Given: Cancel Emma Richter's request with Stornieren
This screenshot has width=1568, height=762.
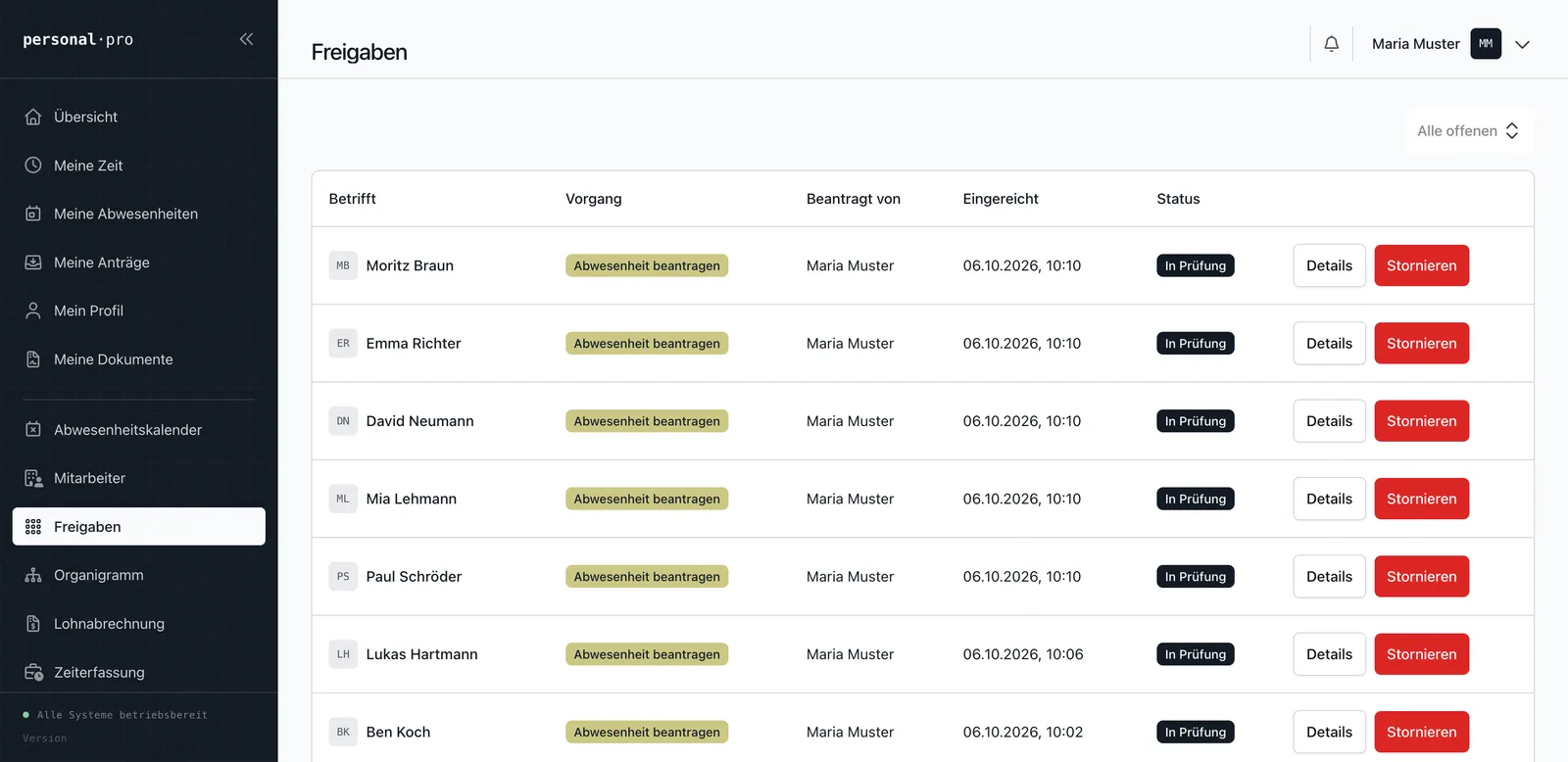Looking at the screenshot, I should point(1421,344).
